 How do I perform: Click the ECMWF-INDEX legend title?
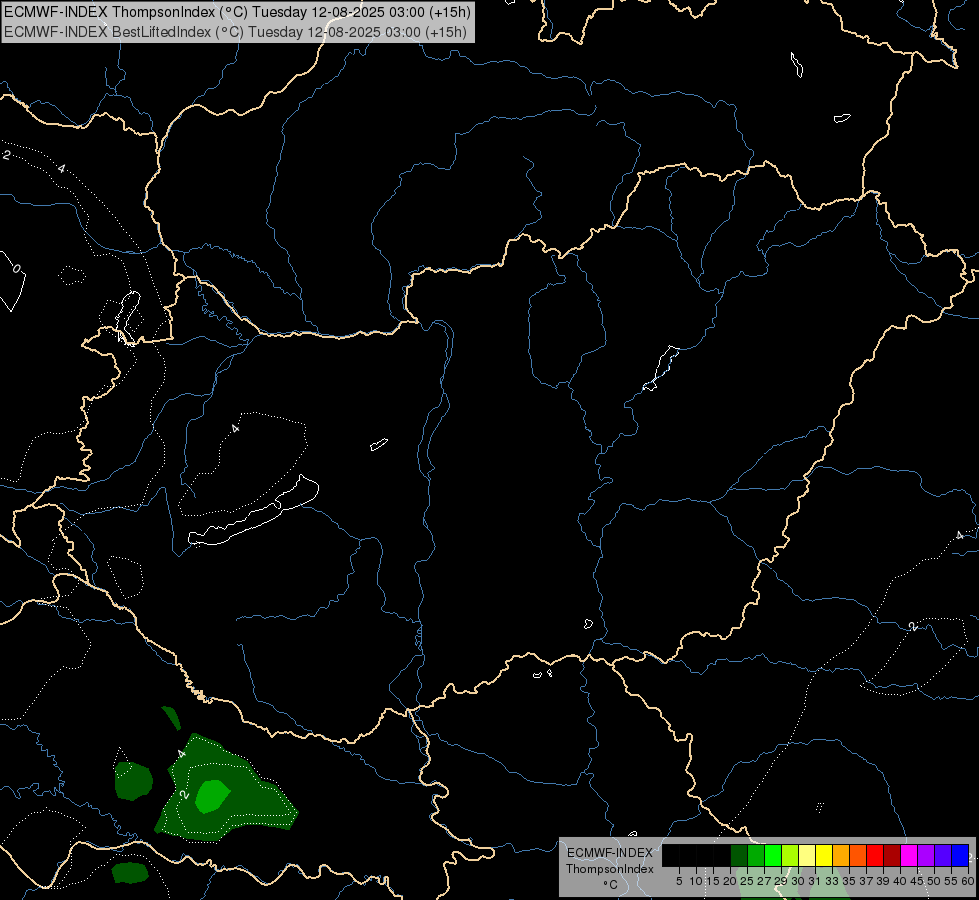[609, 853]
